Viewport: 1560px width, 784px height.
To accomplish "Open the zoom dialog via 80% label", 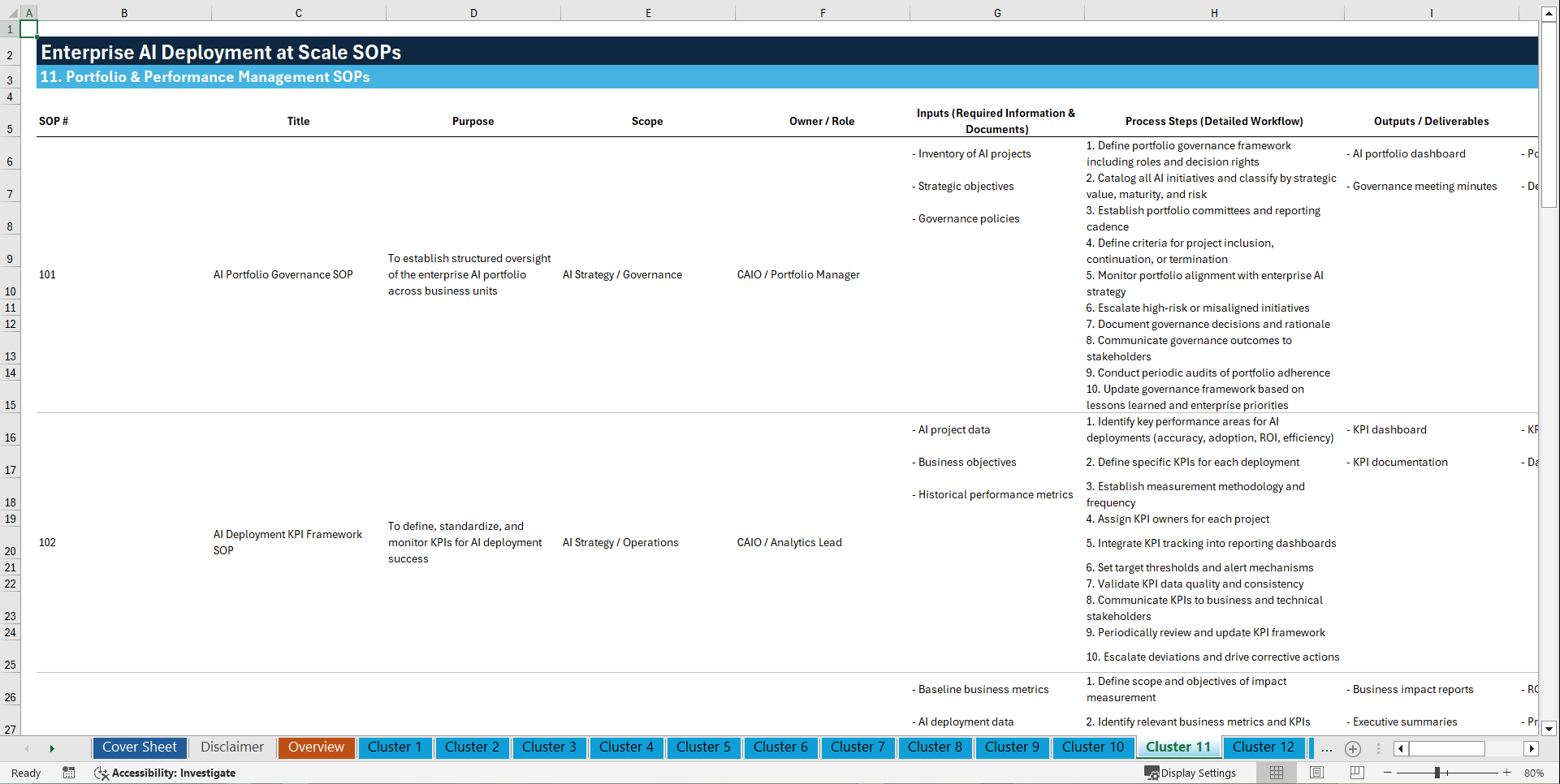I will pyautogui.click(x=1534, y=773).
